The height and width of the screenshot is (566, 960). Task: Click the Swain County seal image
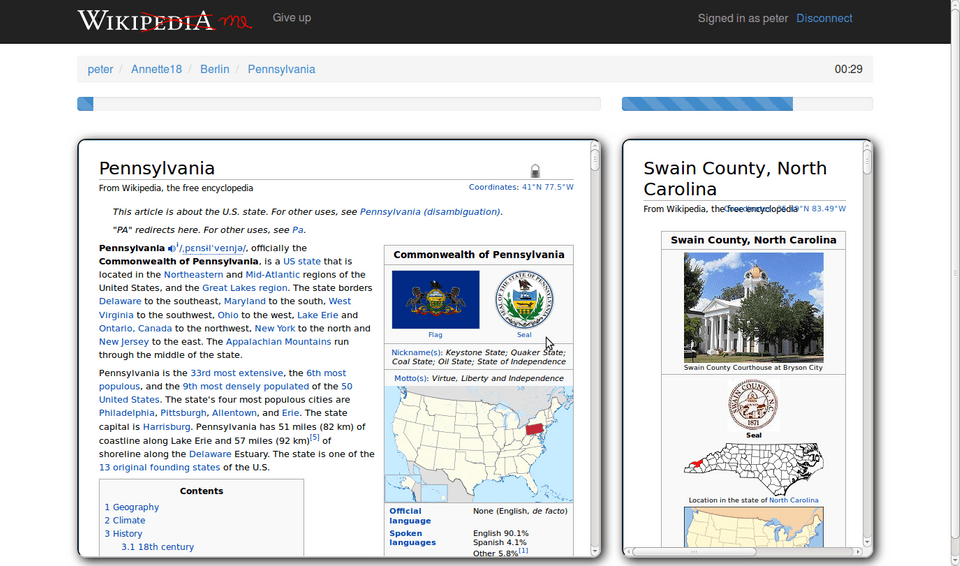point(753,405)
